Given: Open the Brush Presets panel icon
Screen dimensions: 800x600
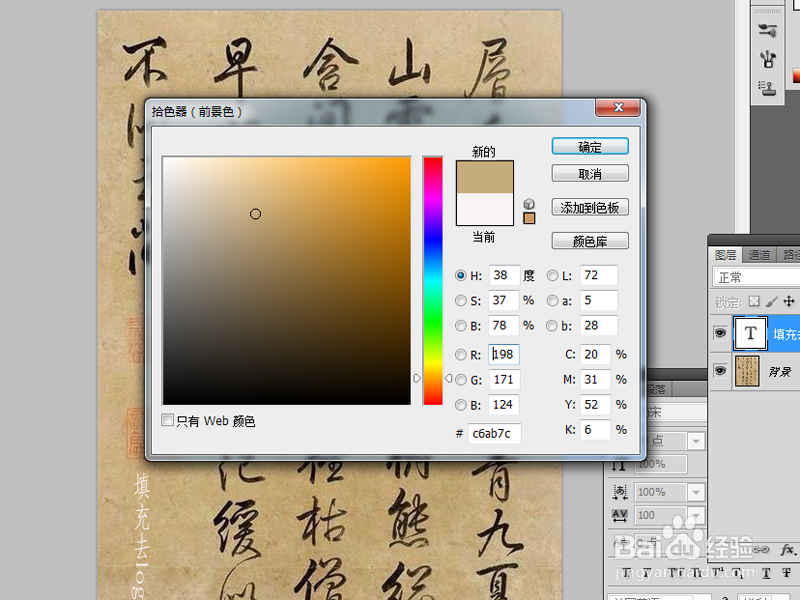Looking at the screenshot, I should (x=767, y=30).
